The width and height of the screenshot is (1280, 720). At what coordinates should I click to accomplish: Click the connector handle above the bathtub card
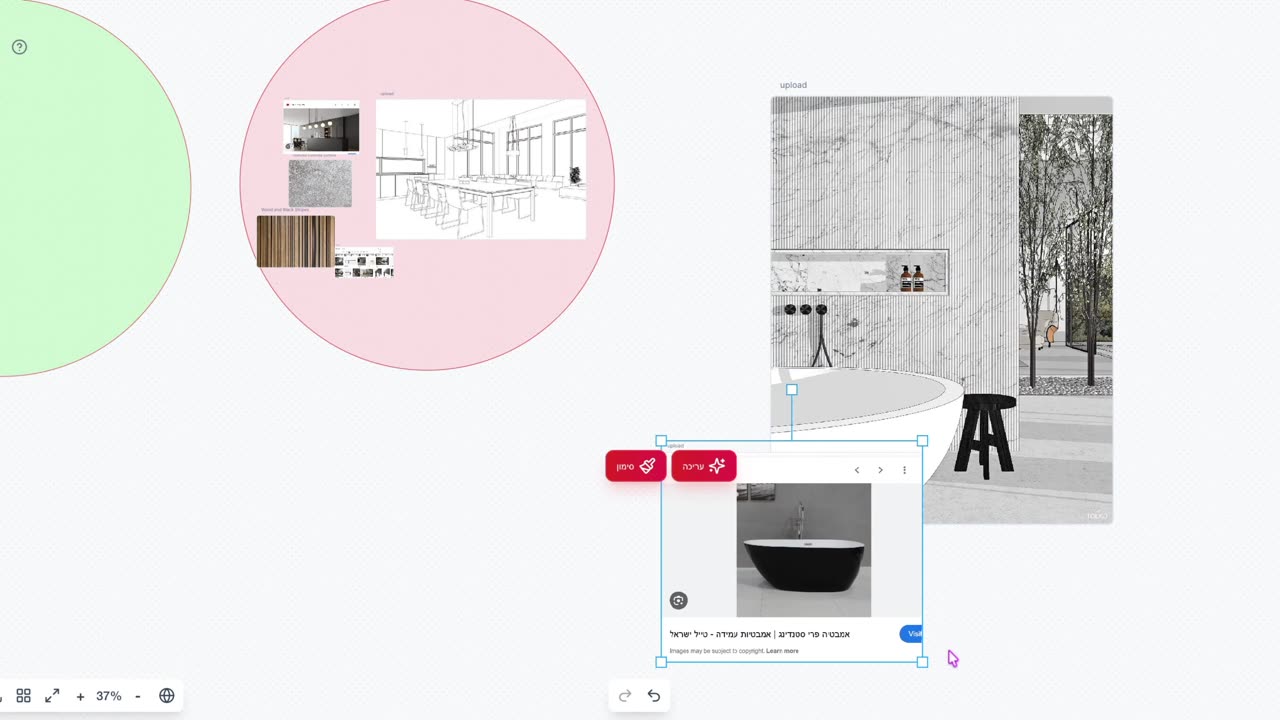792,390
